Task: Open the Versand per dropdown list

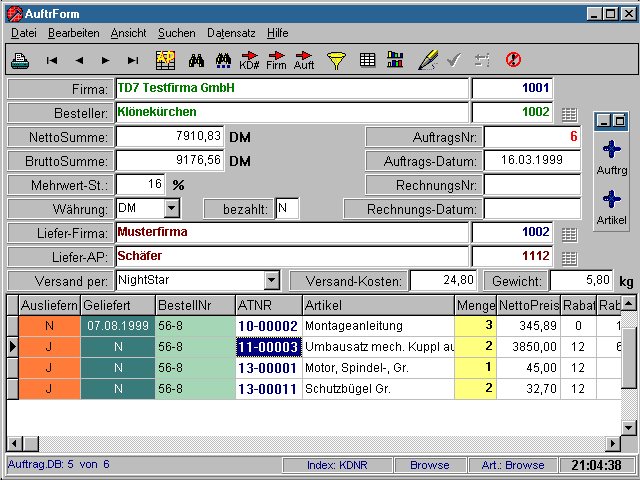Action: coord(271,280)
